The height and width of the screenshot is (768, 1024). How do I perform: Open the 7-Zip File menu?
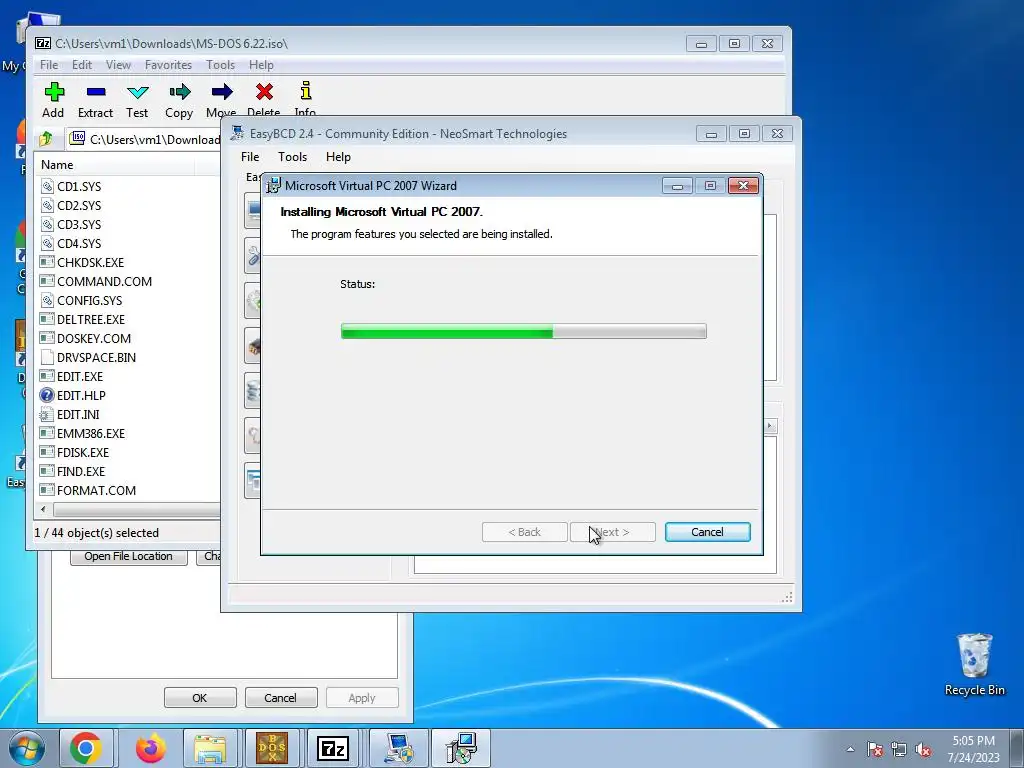tap(49, 65)
